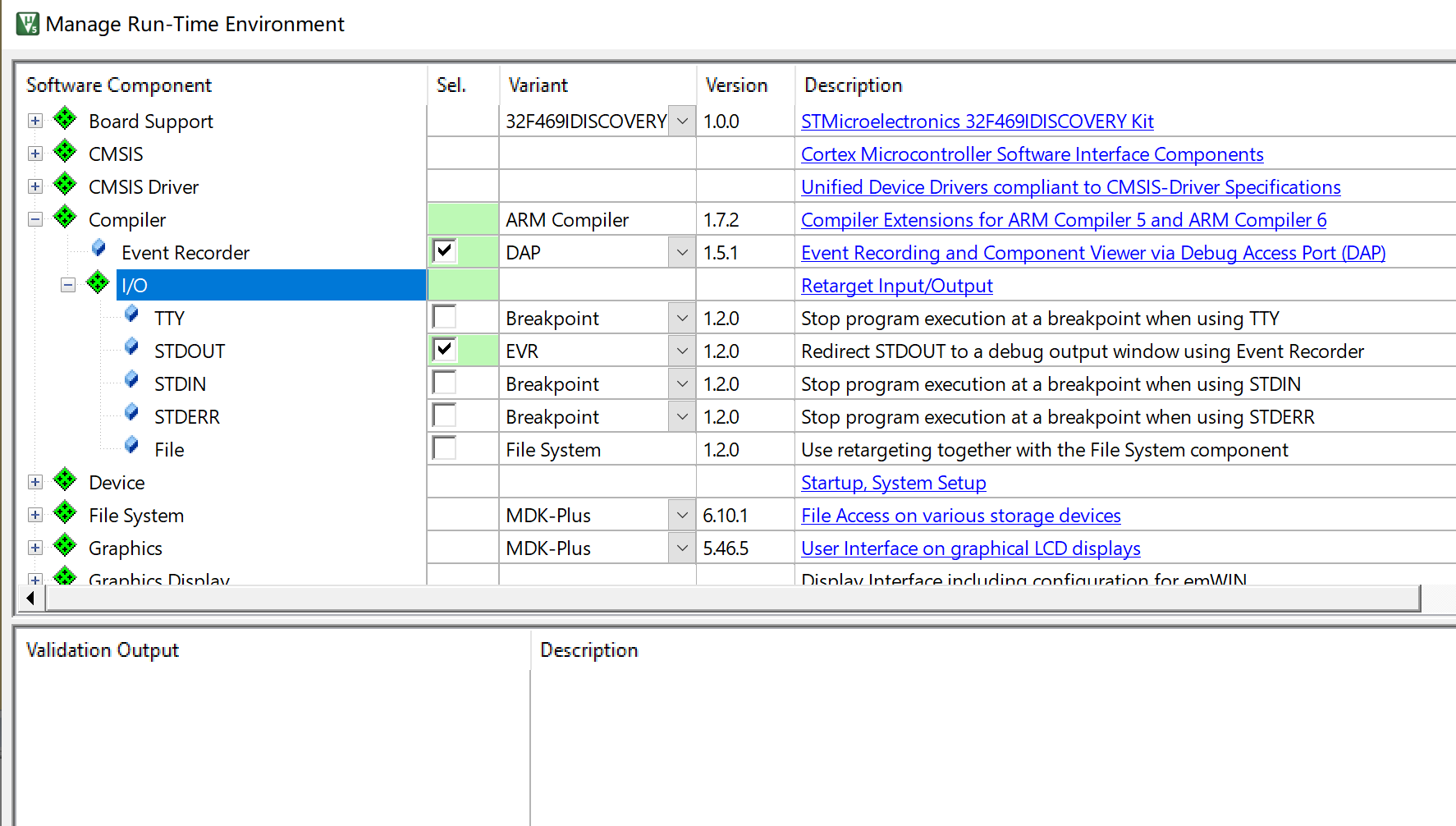This screenshot has height=826, width=1456.
Task: Click the green diamond icon beside CMSIS
Action: (65, 152)
